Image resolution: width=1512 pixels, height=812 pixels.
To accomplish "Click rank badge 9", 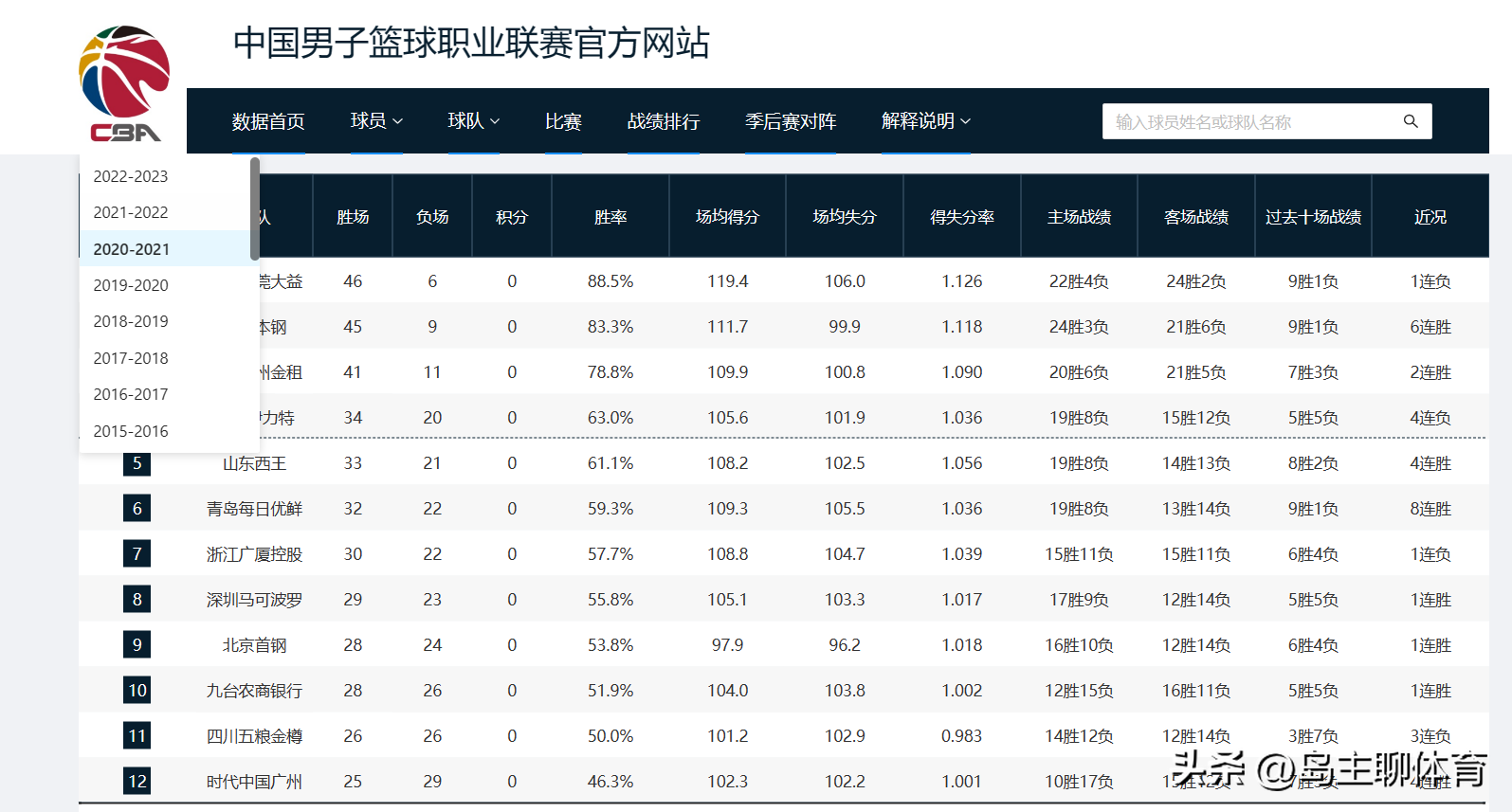I will [x=137, y=645].
